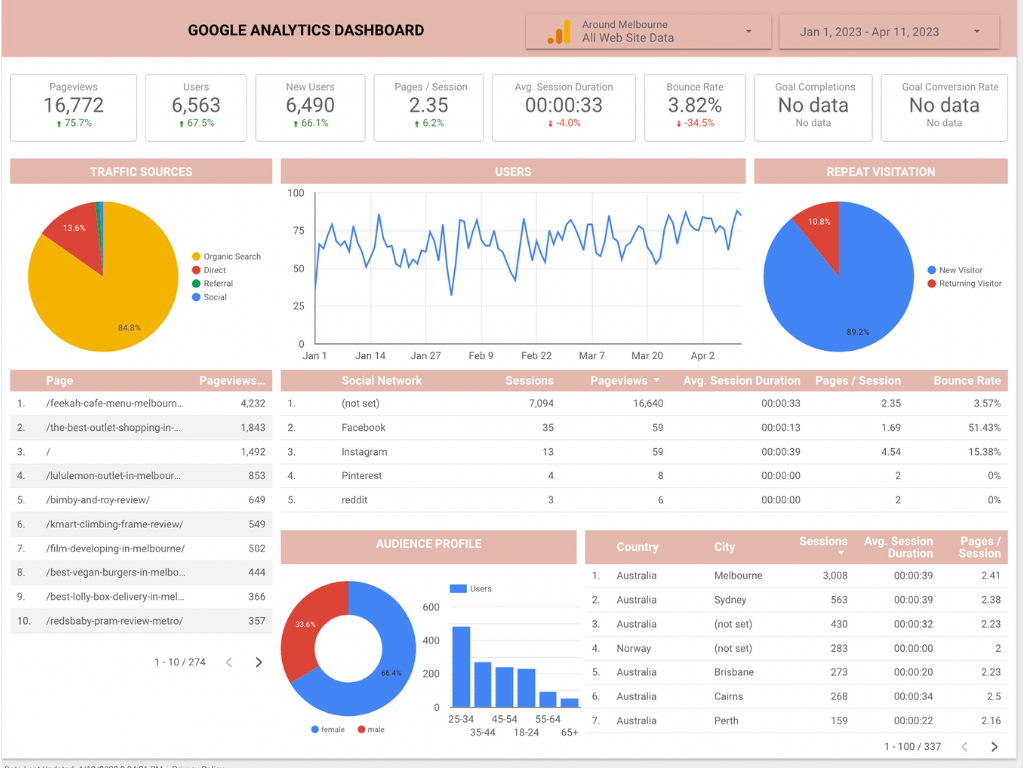Select the REPEAT VISITATION panel header
The image size is (1024, 768).
click(x=880, y=171)
